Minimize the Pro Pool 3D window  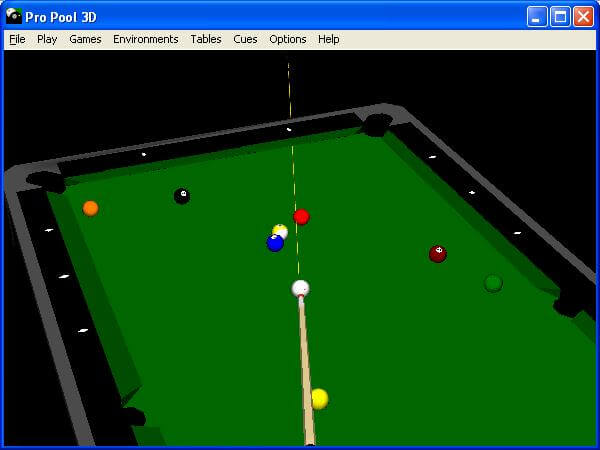[537, 16]
